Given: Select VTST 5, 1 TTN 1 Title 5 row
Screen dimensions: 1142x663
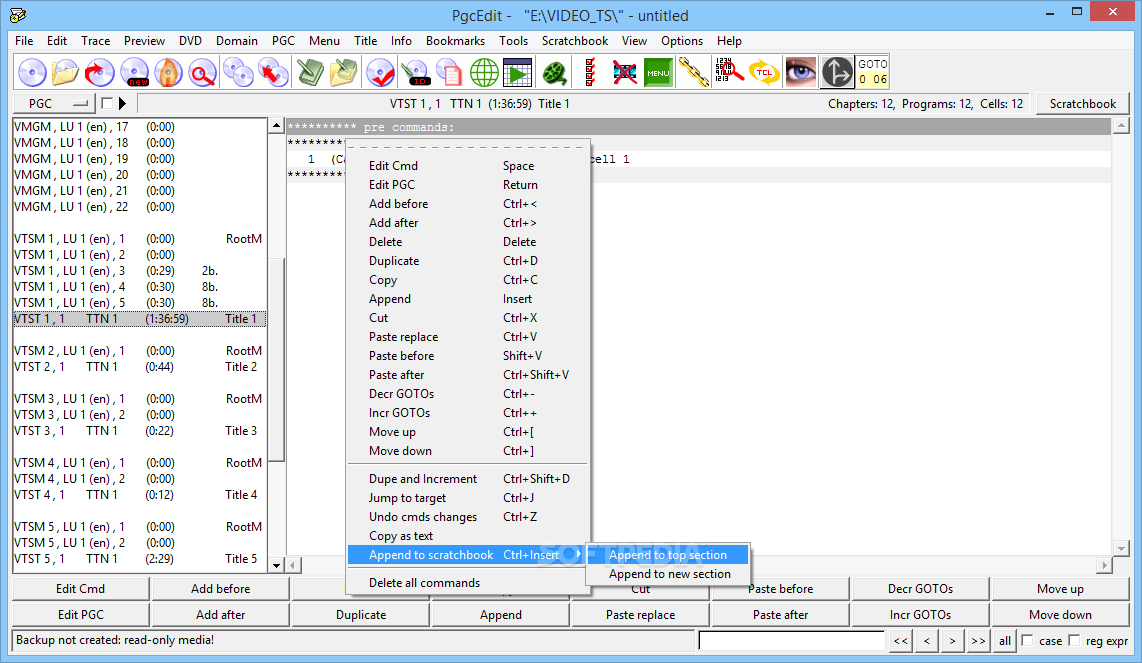Looking at the screenshot, I should (140, 559).
